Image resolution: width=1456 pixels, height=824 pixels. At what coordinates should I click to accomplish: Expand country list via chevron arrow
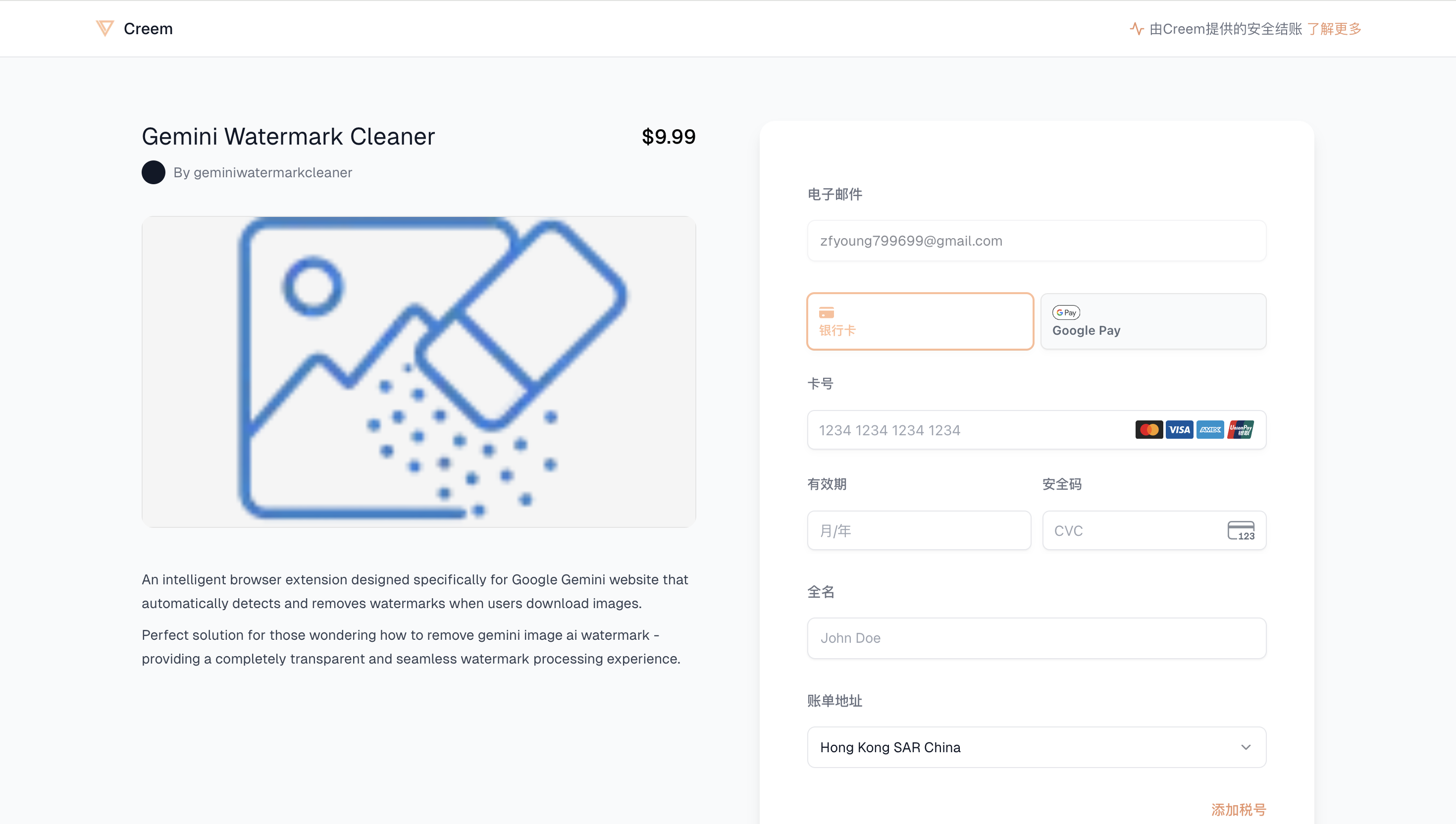1246,747
